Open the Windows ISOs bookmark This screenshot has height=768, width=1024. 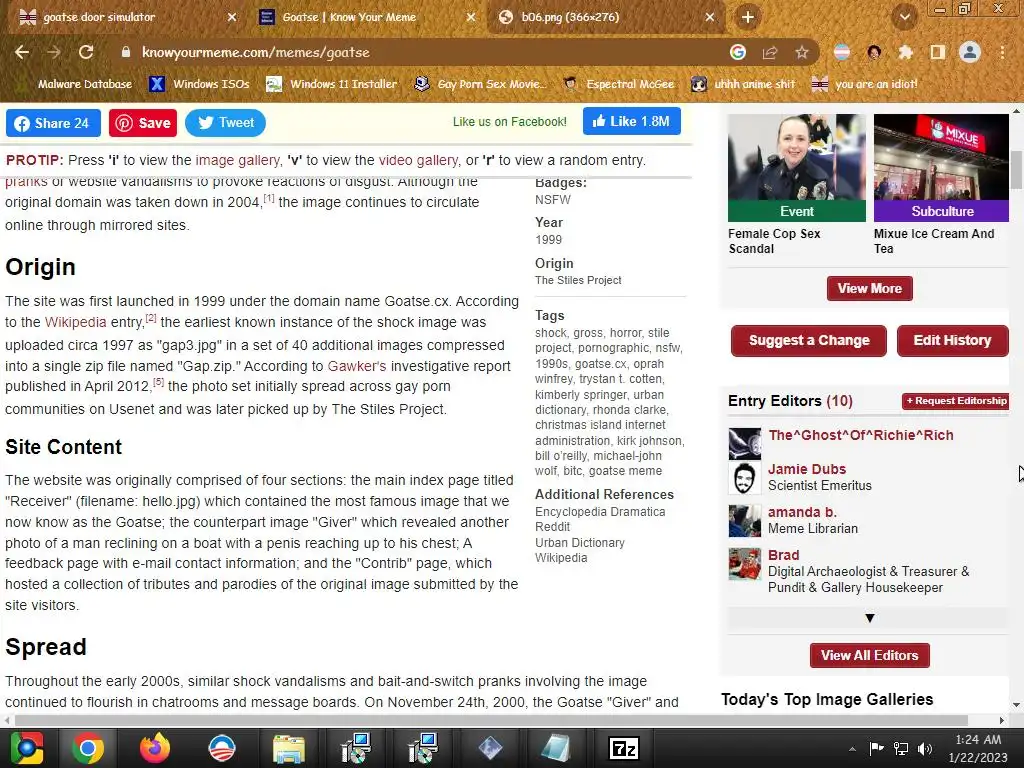coord(199,84)
